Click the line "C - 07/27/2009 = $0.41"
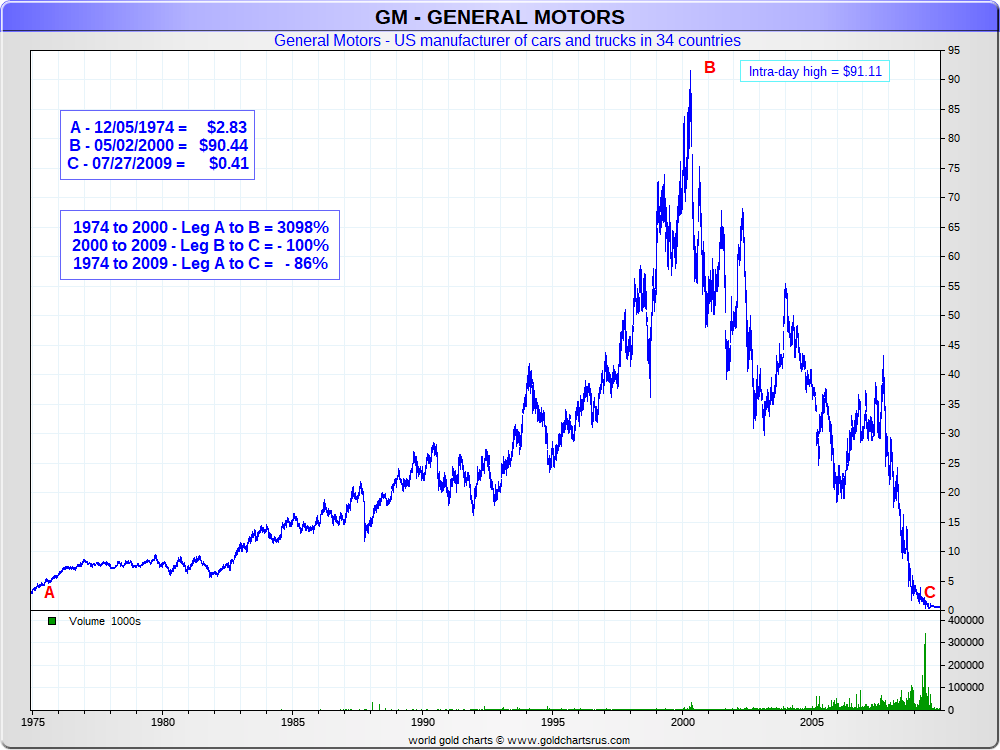This screenshot has height=750, width=1000. [158, 163]
